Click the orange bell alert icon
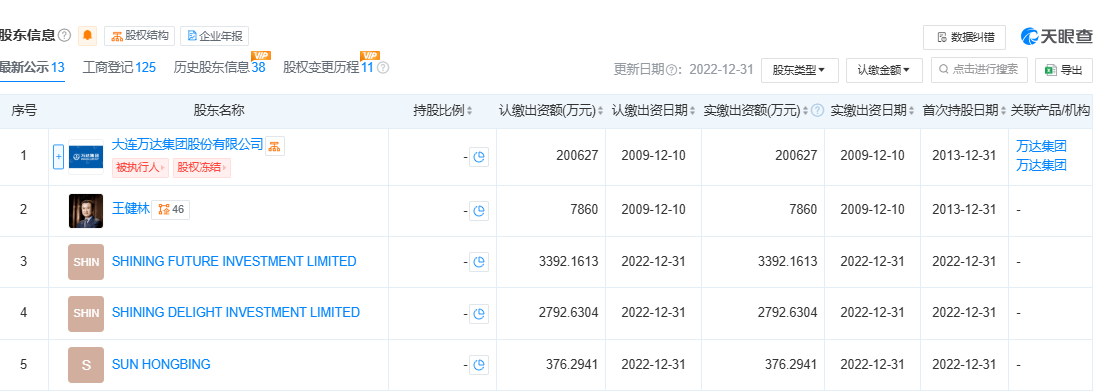The image size is (1097, 391). point(87,36)
